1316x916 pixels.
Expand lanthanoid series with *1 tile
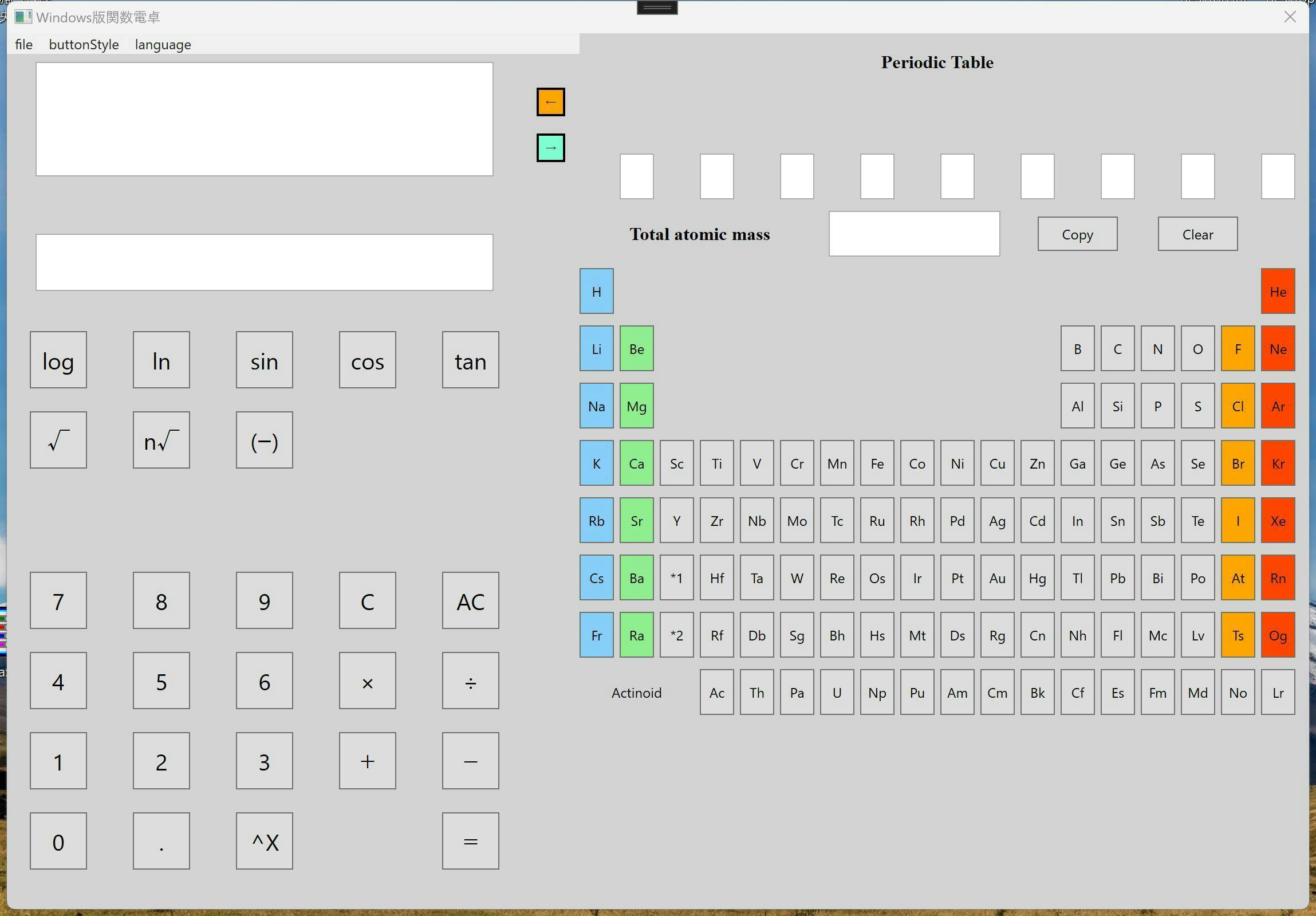point(676,578)
